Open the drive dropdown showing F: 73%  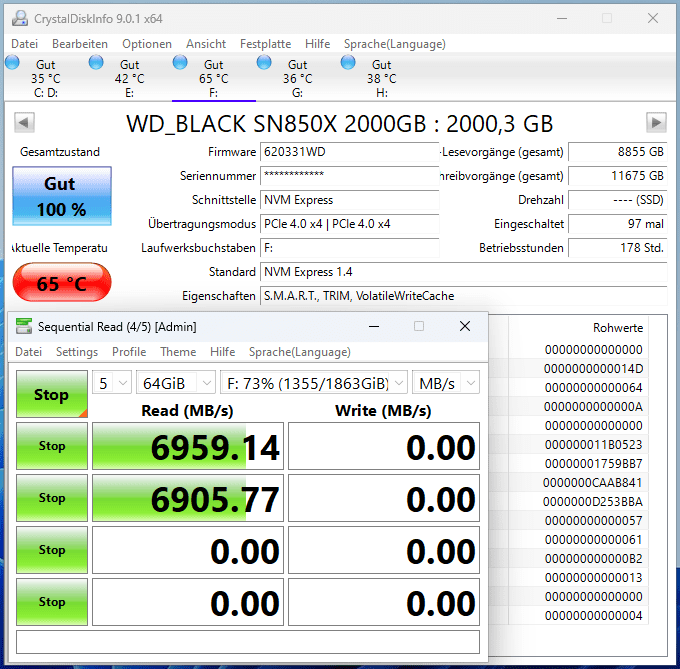tap(314, 383)
